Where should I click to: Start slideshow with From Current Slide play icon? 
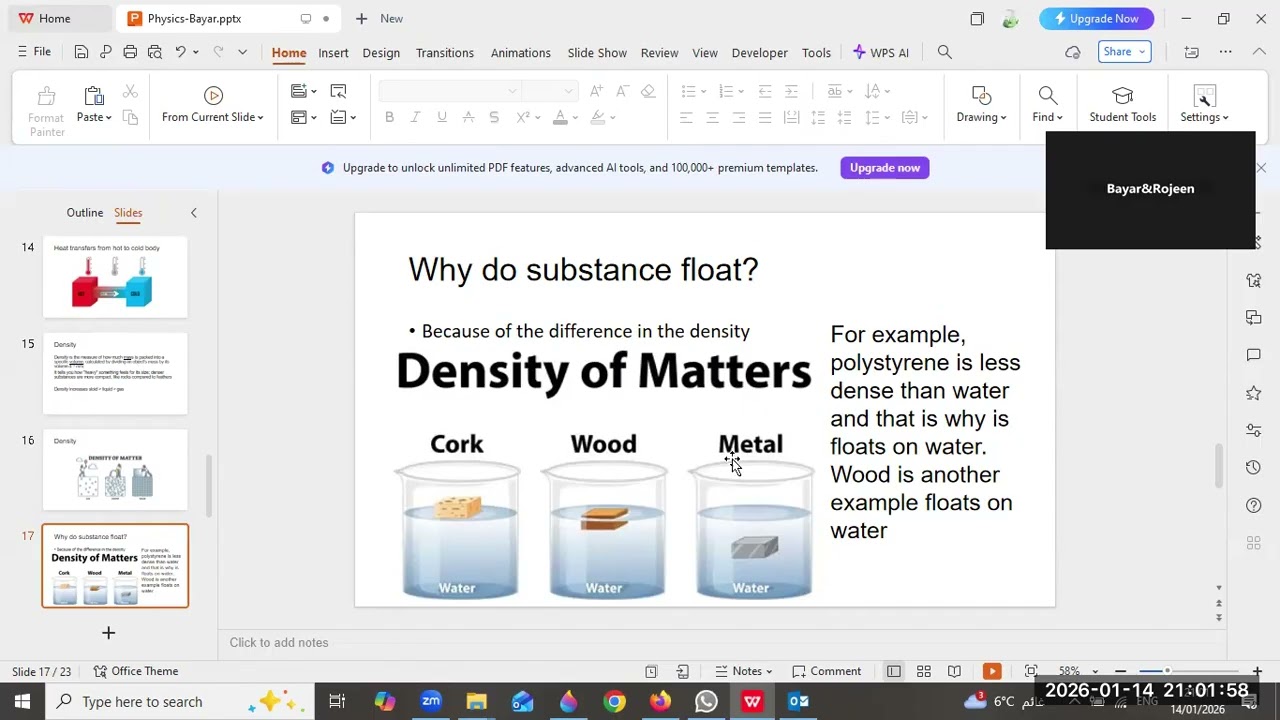[x=213, y=96]
